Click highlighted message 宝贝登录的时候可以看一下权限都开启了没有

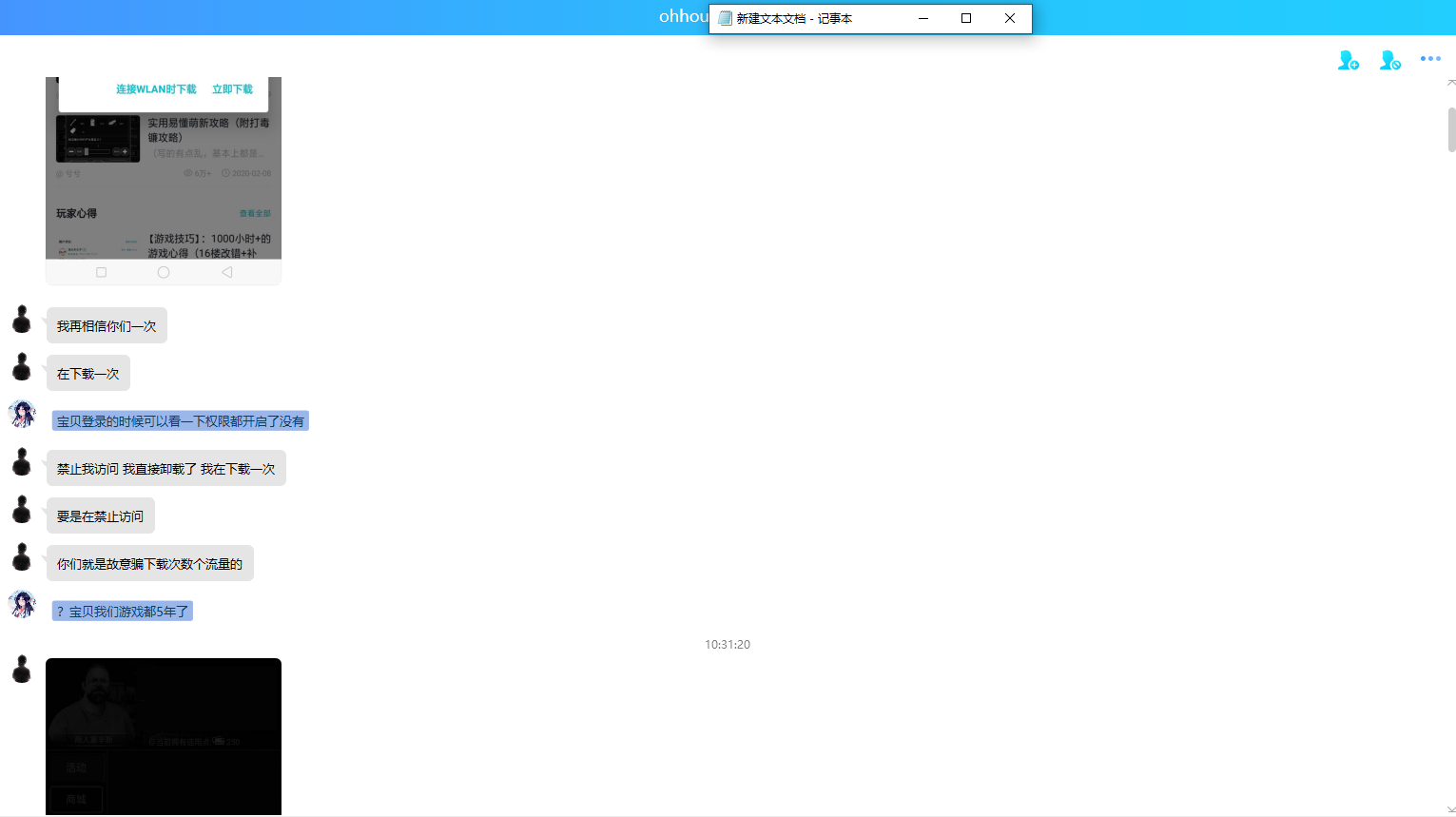click(181, 420)
